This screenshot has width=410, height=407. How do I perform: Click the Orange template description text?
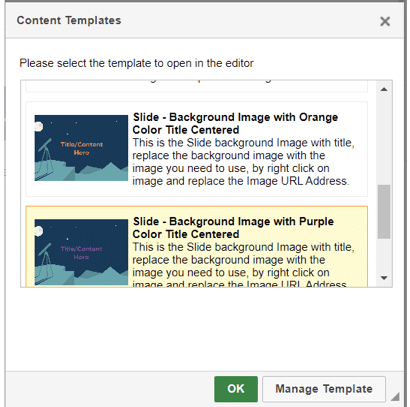pyautogui.click(x=243, y=162)
